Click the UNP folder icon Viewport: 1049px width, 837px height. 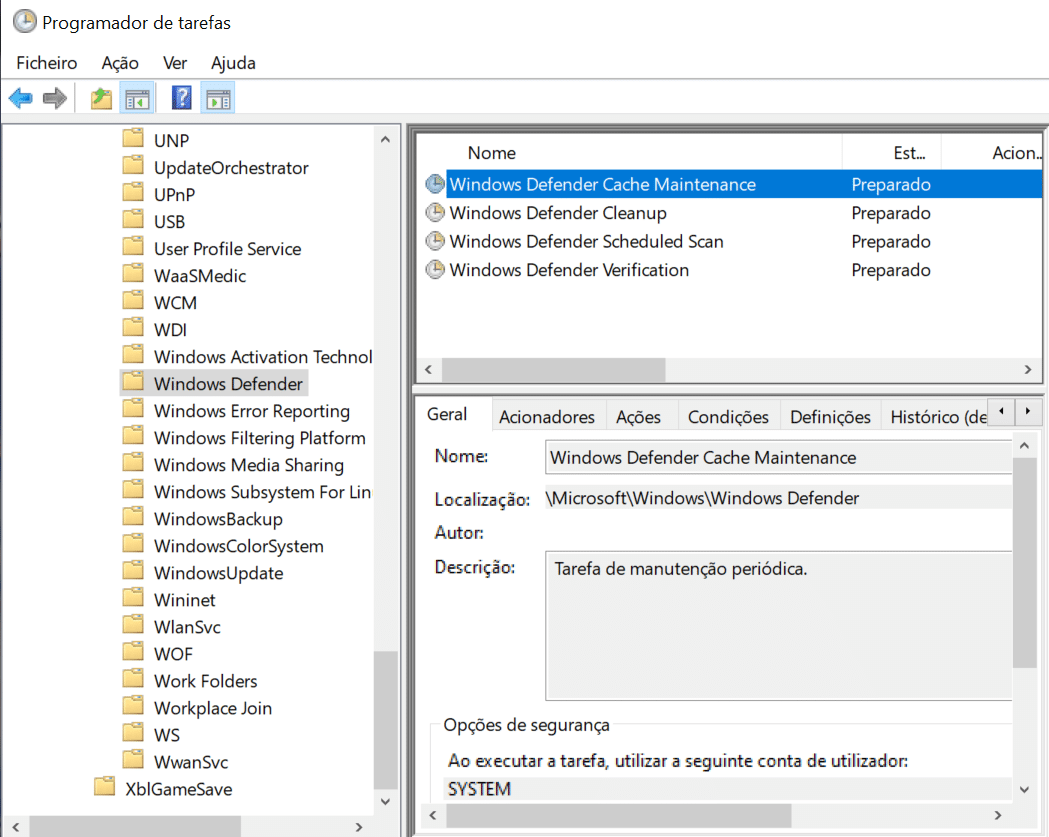pyautogui.click(x=133, y=138)
